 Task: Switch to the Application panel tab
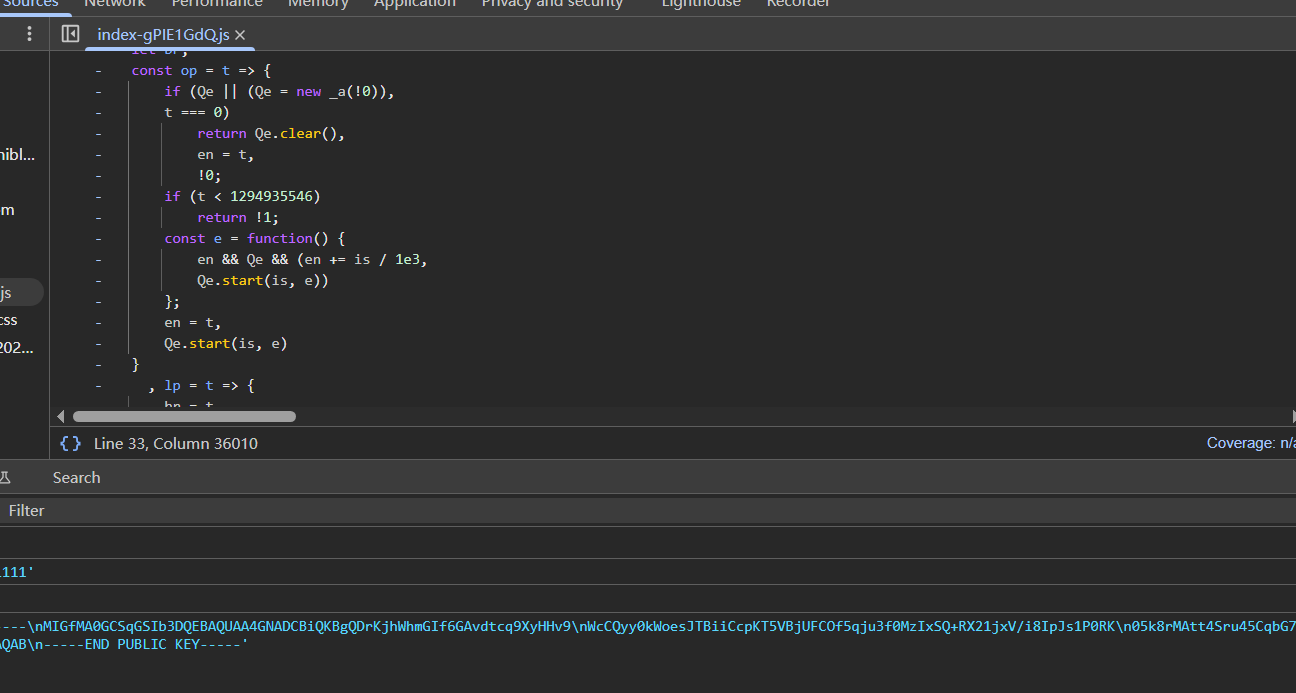pos(414,4)
